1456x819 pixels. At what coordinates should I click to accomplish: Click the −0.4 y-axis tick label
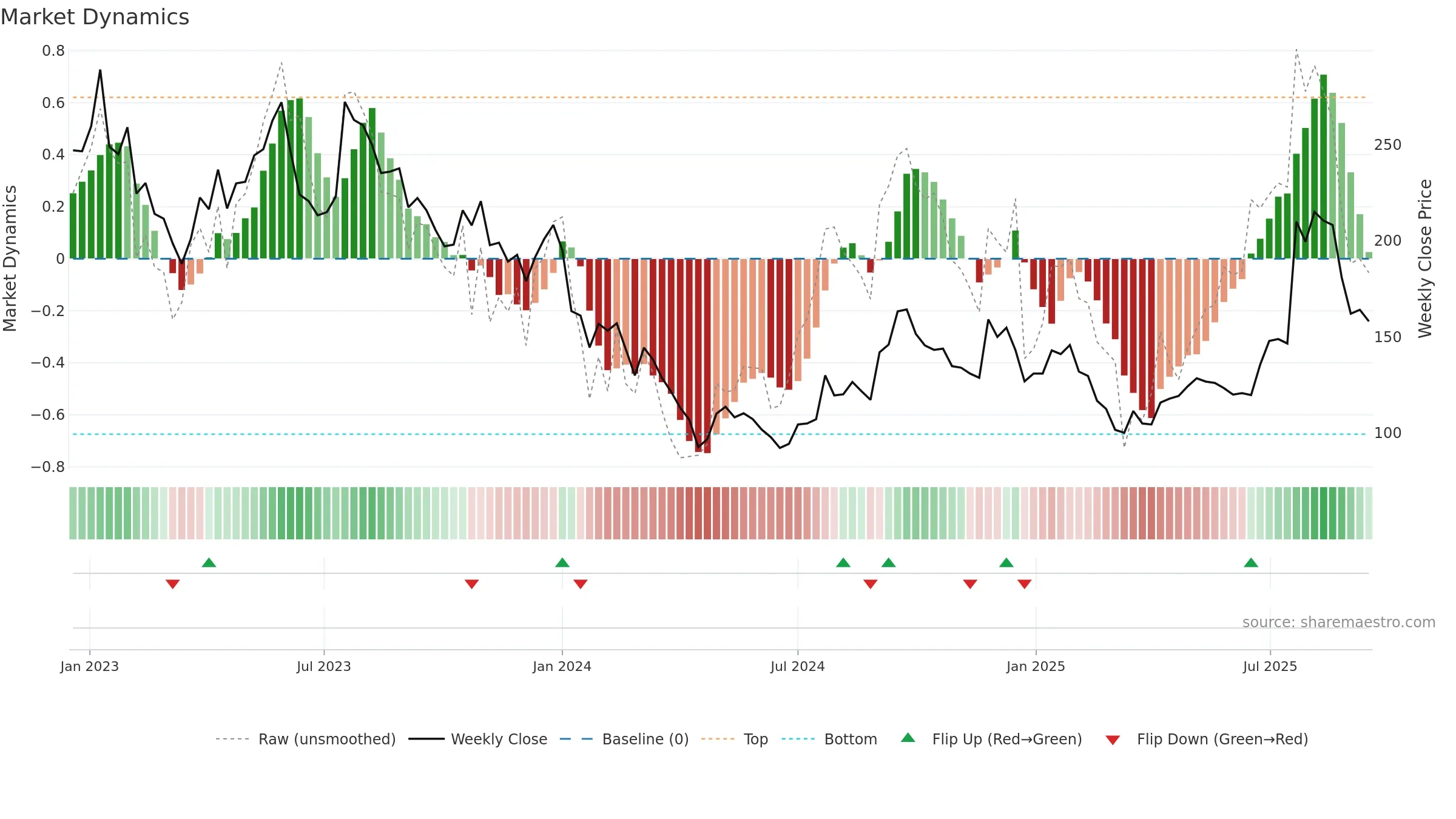tap(48, 363)
